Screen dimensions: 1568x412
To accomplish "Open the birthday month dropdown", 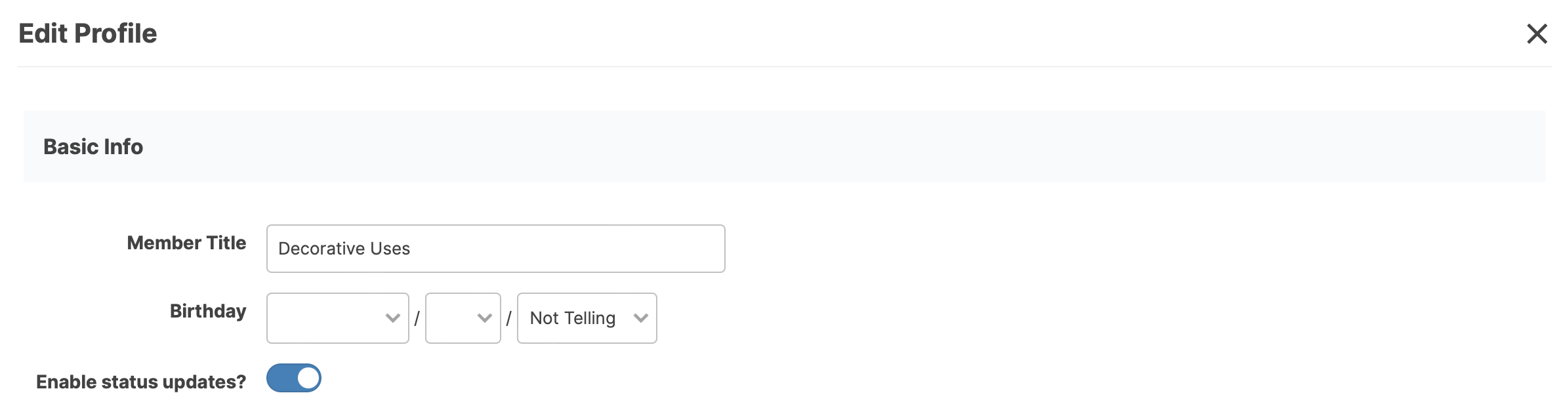I will (338, 318).
